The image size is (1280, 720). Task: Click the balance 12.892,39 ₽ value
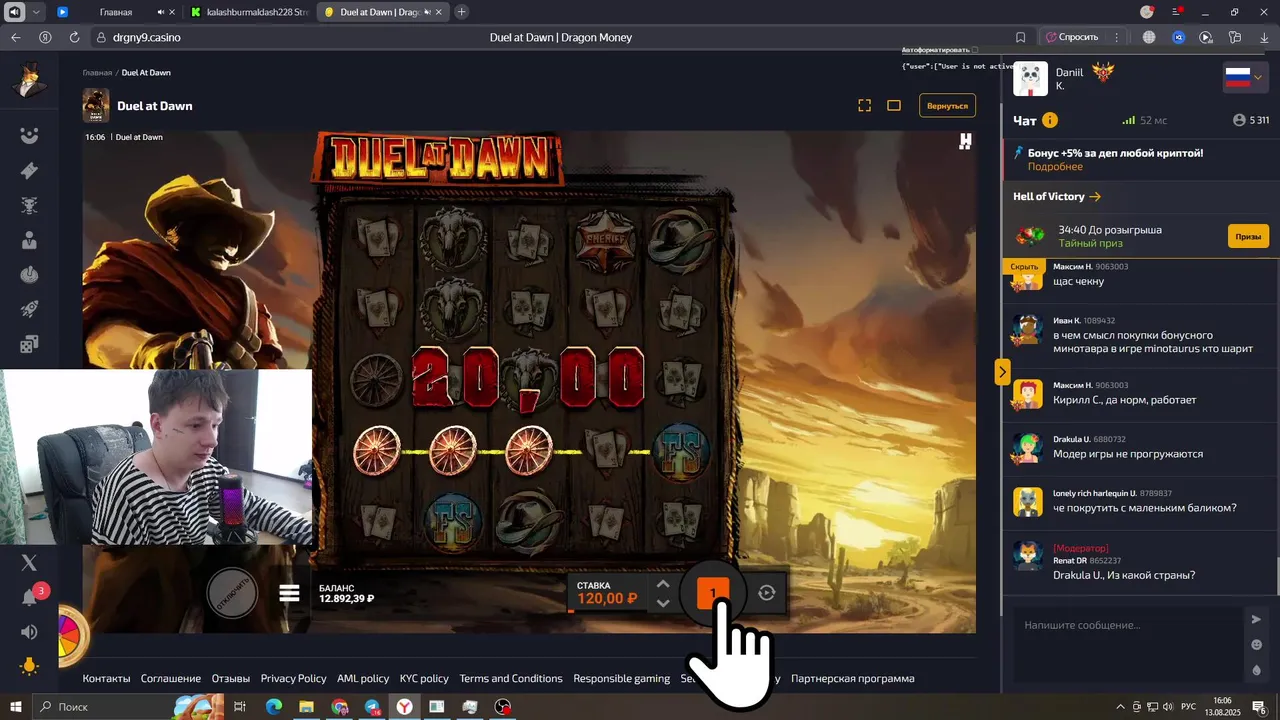[x=347, y=599]
